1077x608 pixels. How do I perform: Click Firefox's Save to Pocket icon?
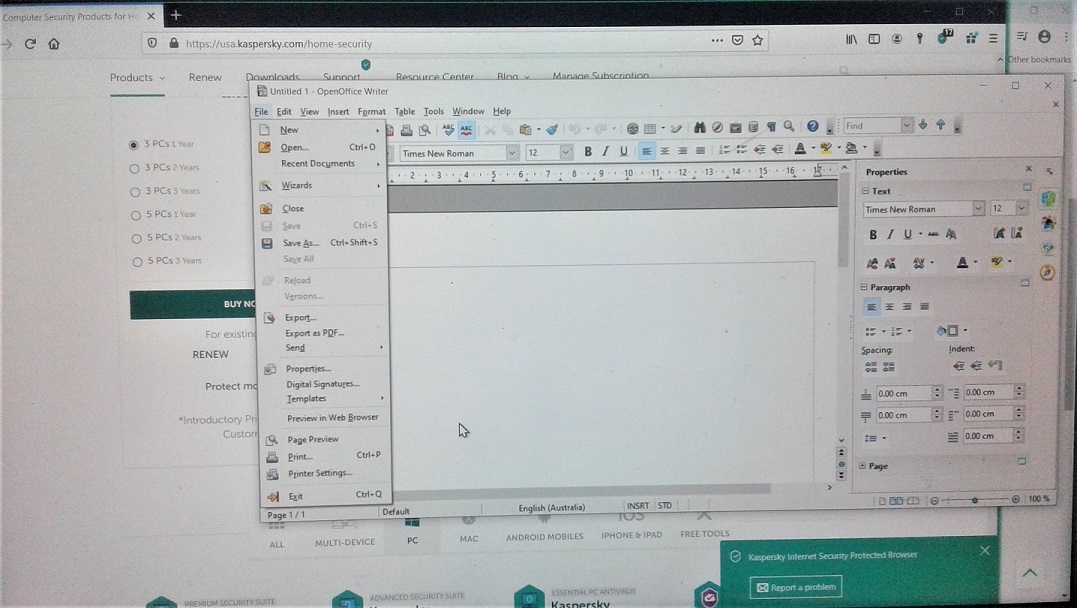tap(737, 40)
